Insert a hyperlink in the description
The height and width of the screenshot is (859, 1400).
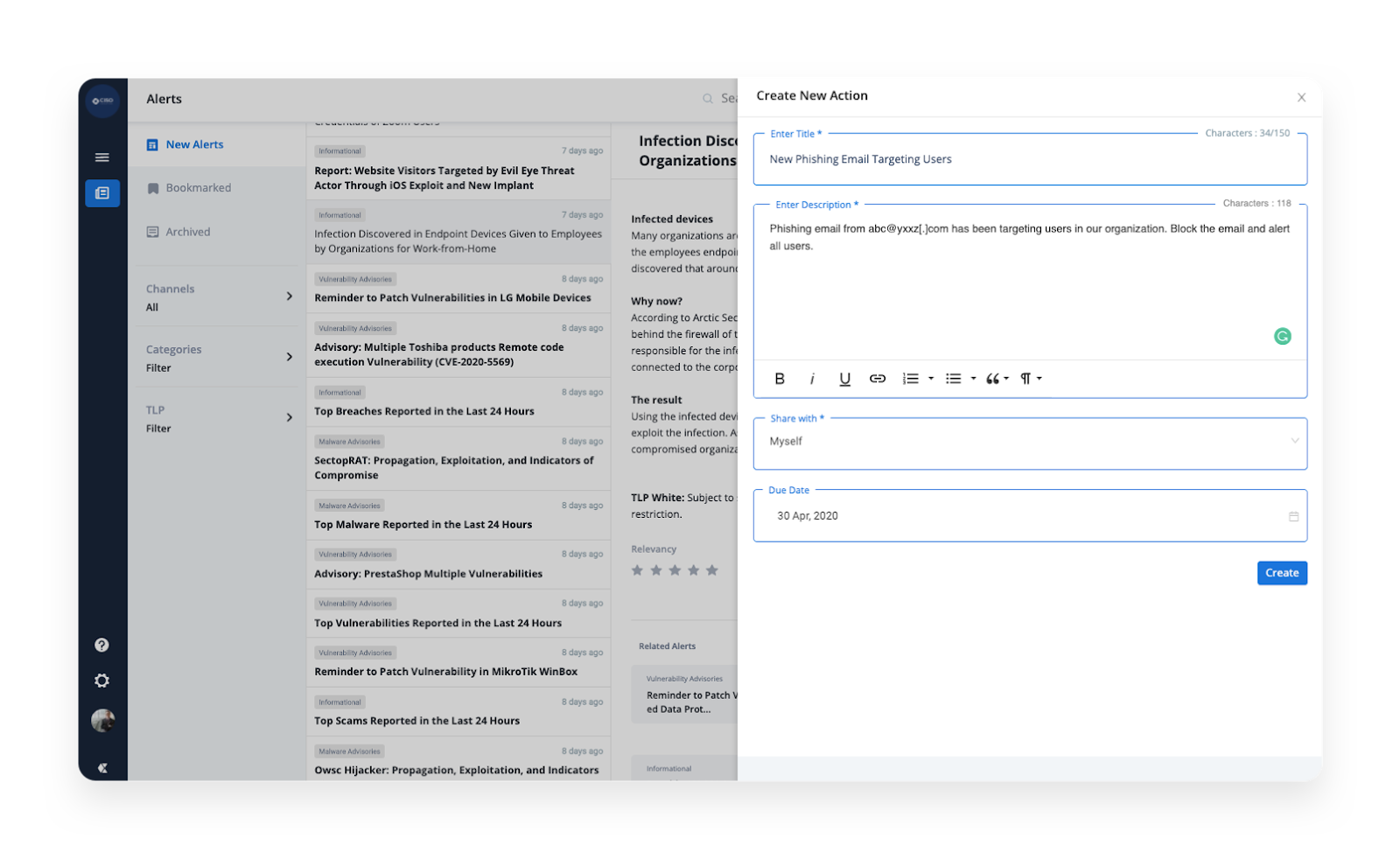[877, 379]
